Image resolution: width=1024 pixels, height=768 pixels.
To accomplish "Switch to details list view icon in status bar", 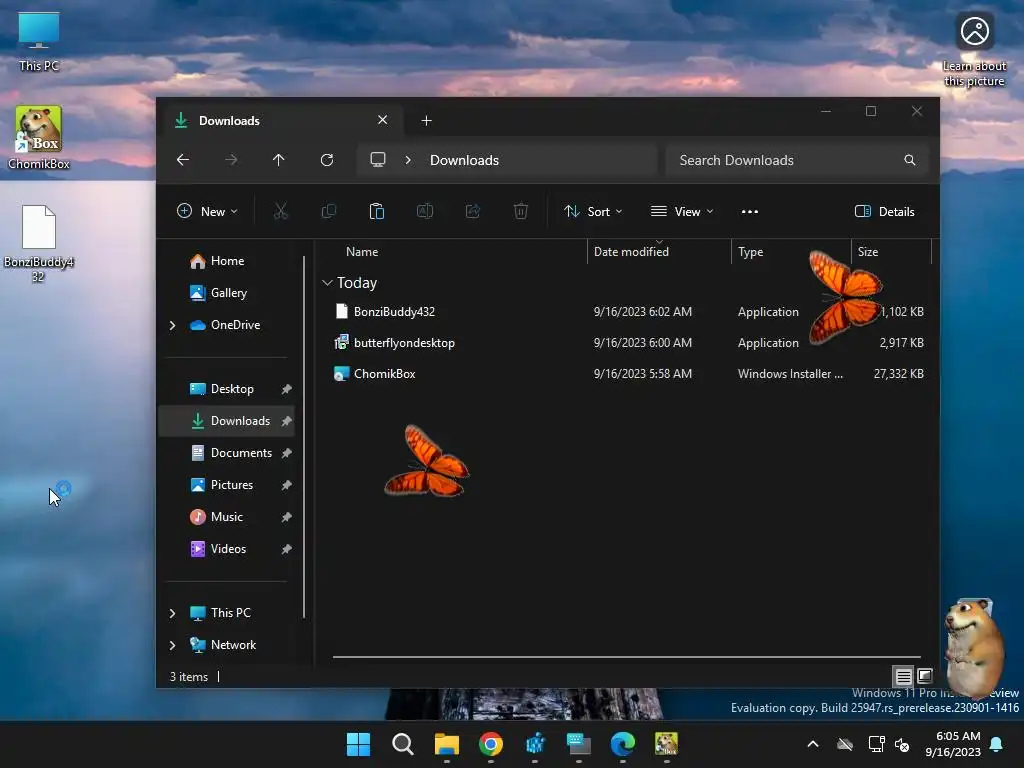I will 903,677.
